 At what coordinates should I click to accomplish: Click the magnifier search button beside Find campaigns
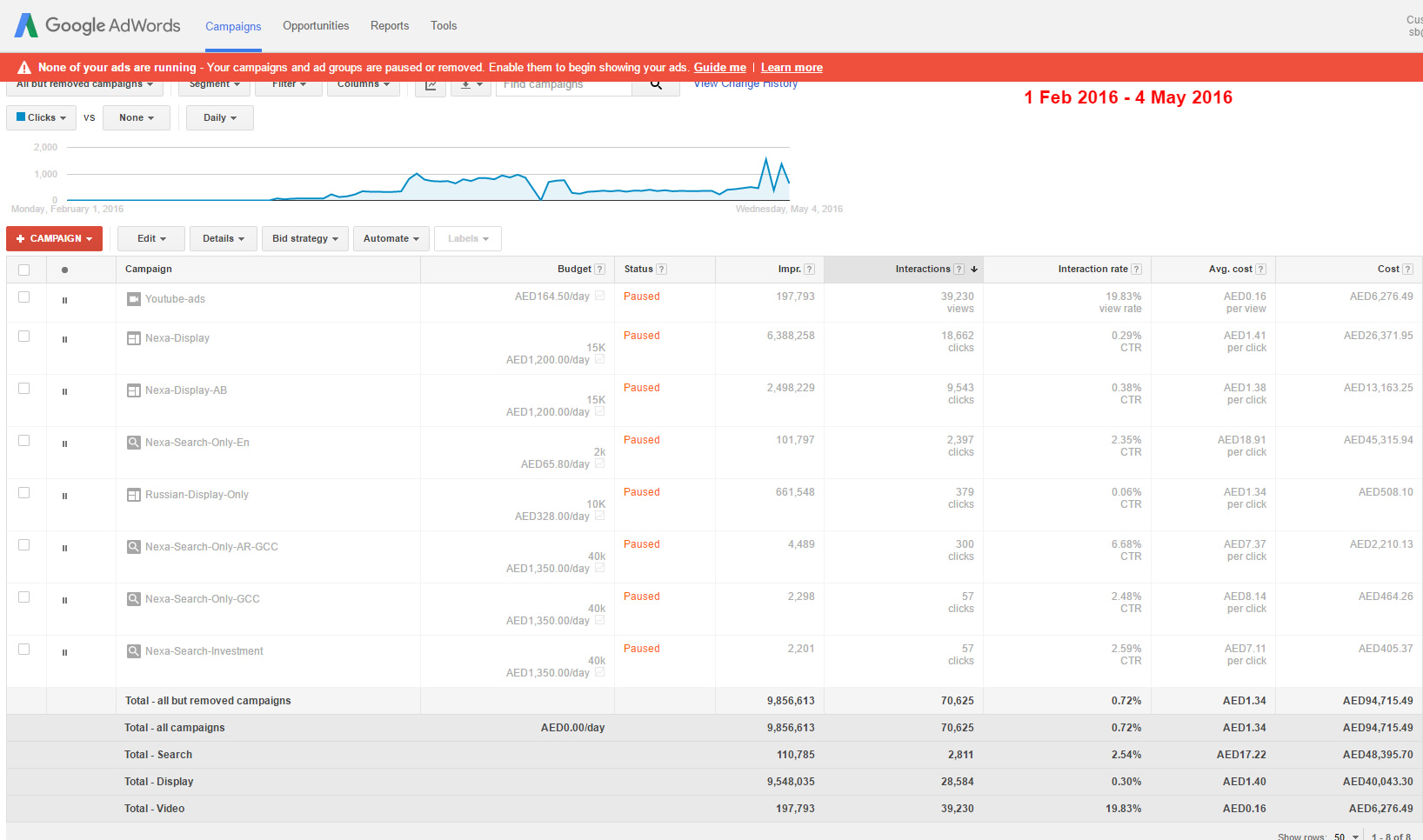[x=656, y=85]
